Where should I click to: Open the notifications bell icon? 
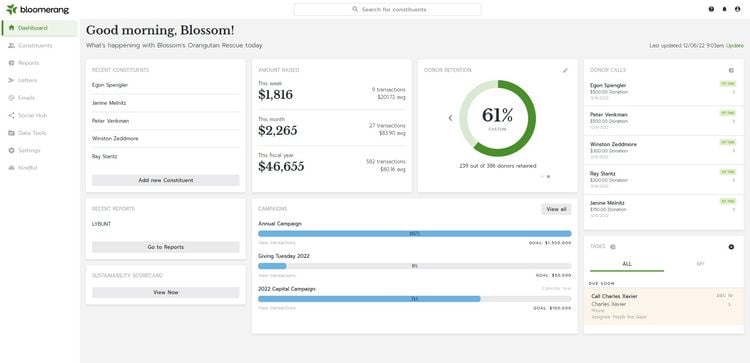click(x=724, y=9)
